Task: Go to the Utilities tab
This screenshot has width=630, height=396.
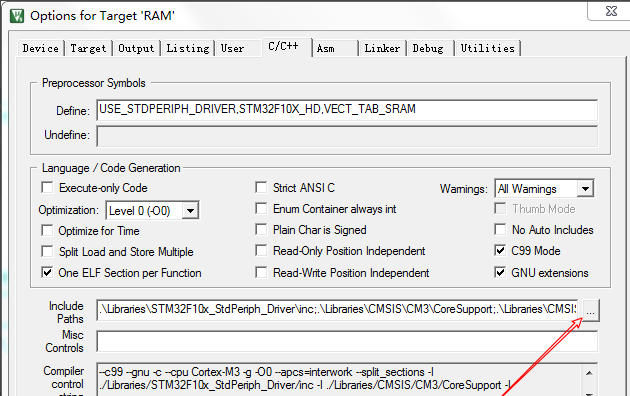Action: click(x=487, y=49)
